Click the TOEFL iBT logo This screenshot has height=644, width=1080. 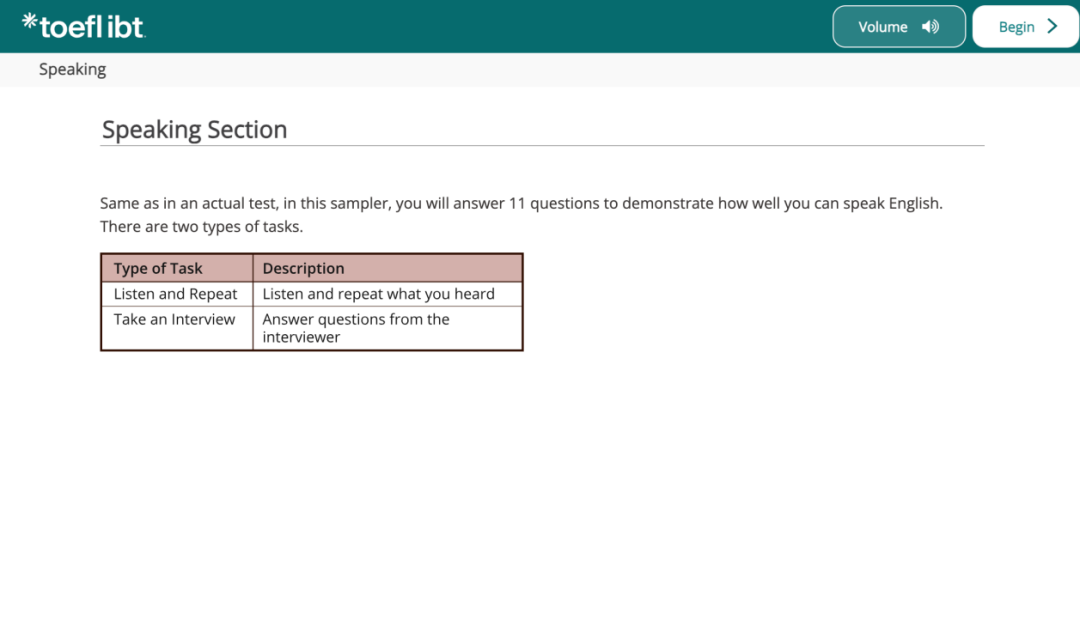pos(84,26)
